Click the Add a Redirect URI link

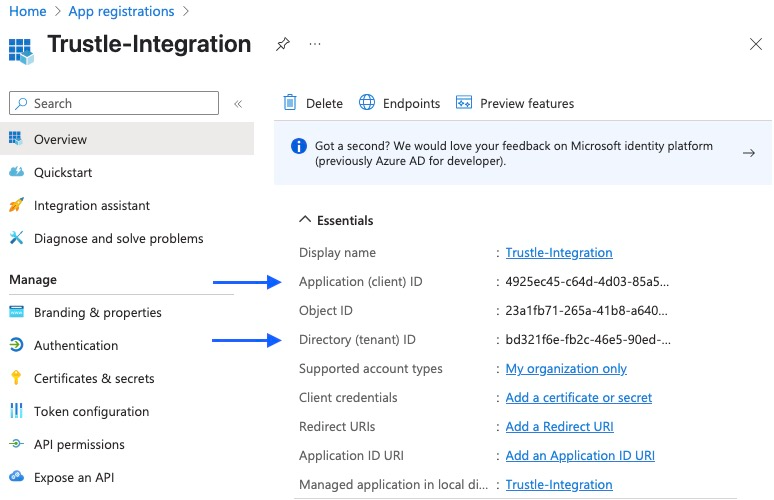tap(559, 426)
